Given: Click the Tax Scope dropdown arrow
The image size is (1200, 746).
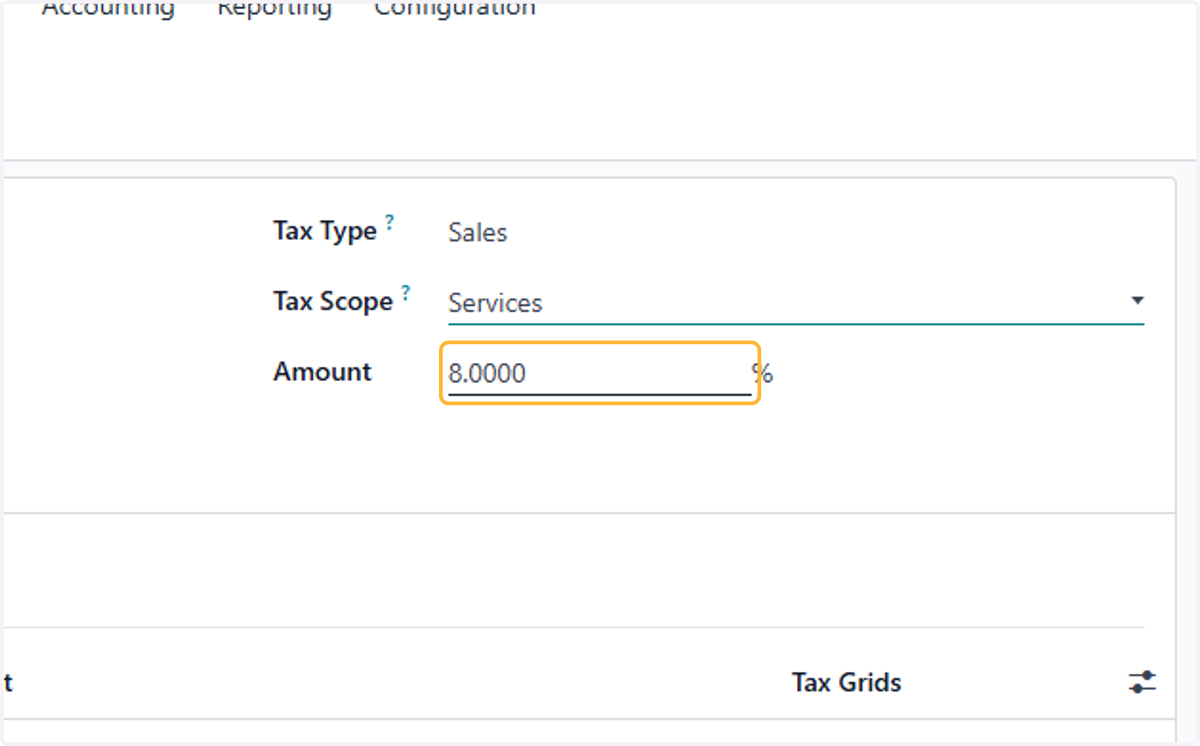Looking at the screenshot, I should pyautogui.click(x=1136, y=301).
